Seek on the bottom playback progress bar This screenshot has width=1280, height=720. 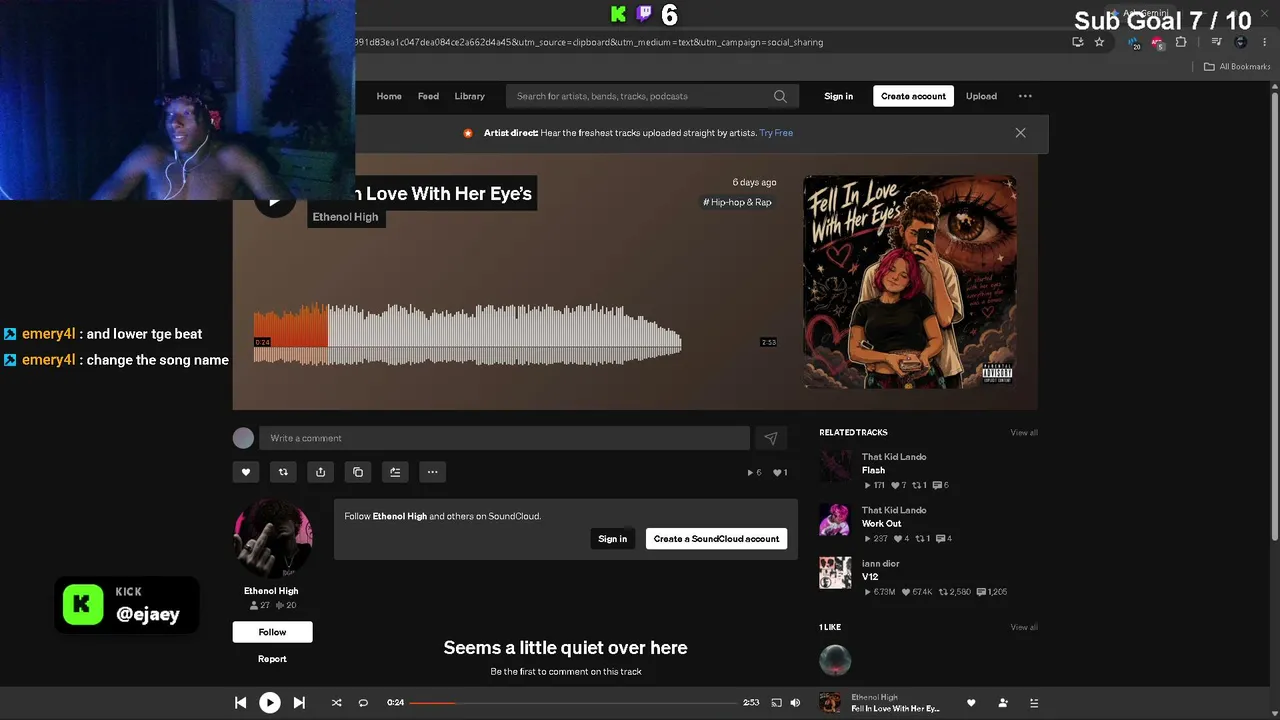(x=574, y=703)
